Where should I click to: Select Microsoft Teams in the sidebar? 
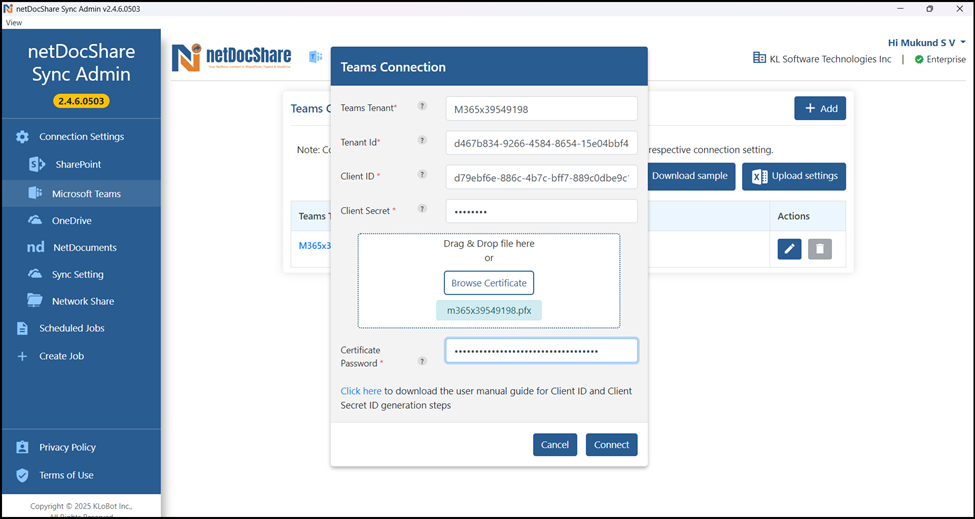(81, 193)
